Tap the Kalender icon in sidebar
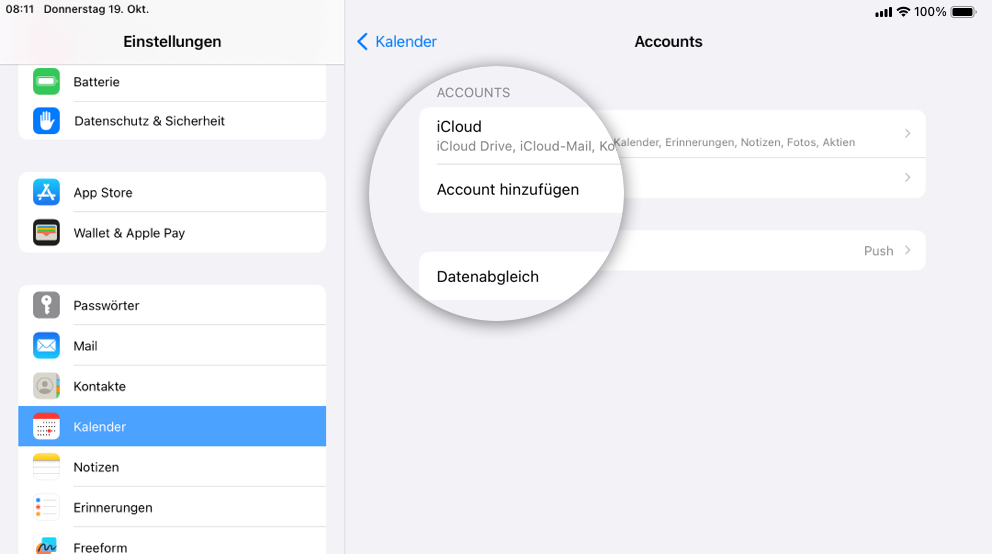Image resolution: width=992 pixels, height=554 pixels. point(46,427)
